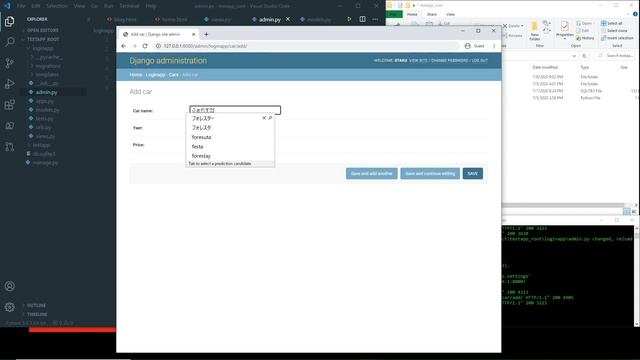640x360 pixels.
Task: Close the admin.py editor tab
Action: pyautogui.click(x=288, y=19)
